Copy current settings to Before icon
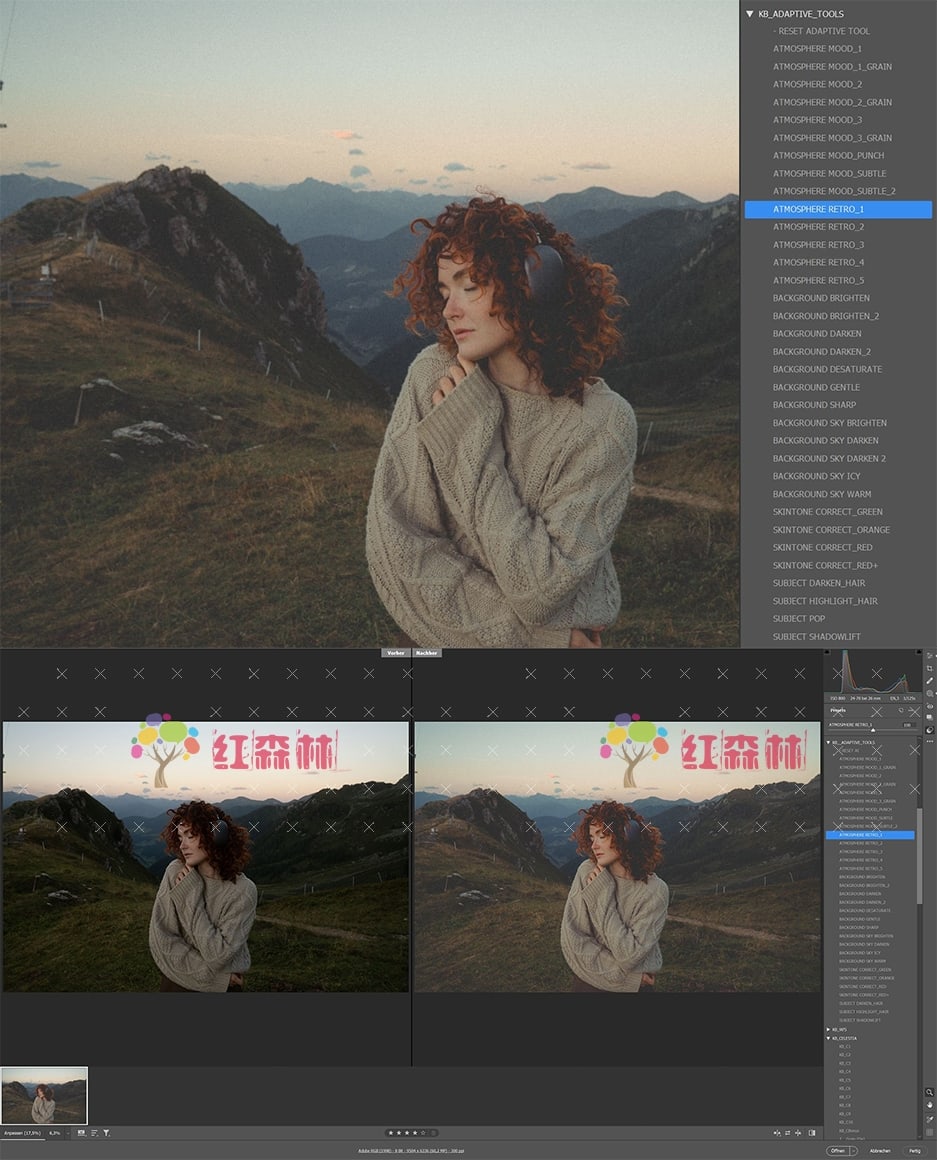The height and width of the screenshot is (1160, 937). 799,1133
